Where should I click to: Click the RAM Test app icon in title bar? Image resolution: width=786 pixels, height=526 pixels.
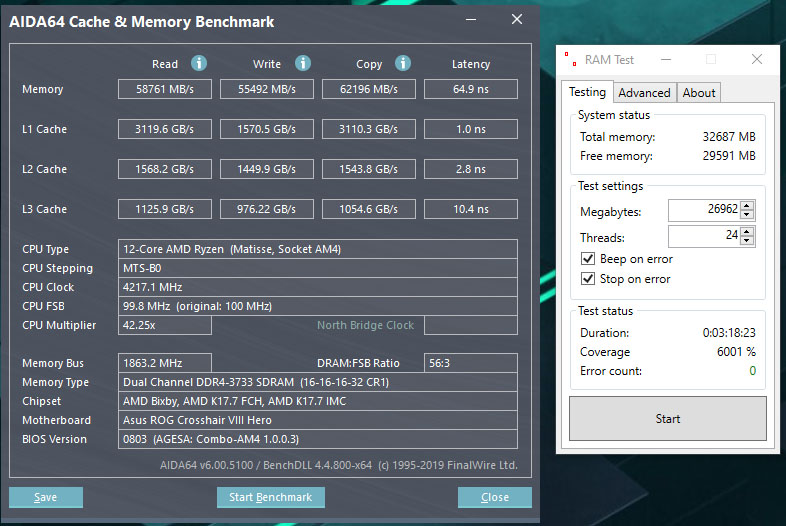pos(570,59)
